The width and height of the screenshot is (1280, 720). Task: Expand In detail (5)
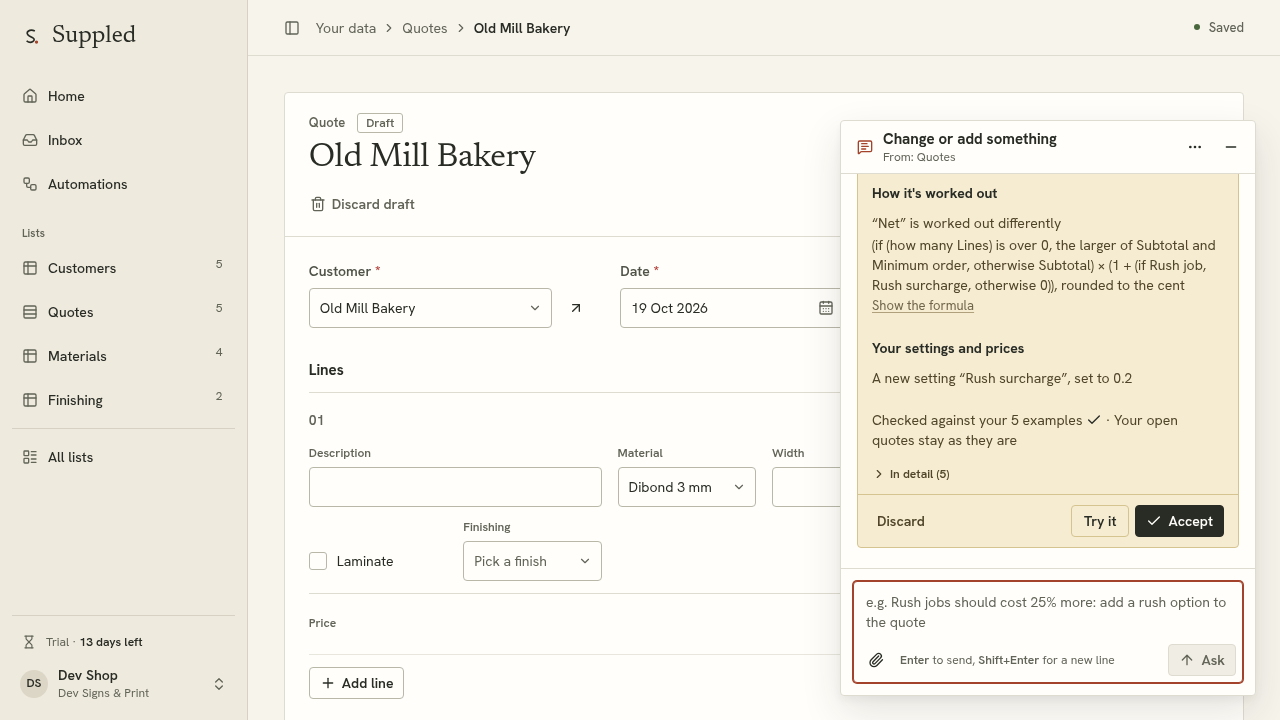[x=912, y=474]
